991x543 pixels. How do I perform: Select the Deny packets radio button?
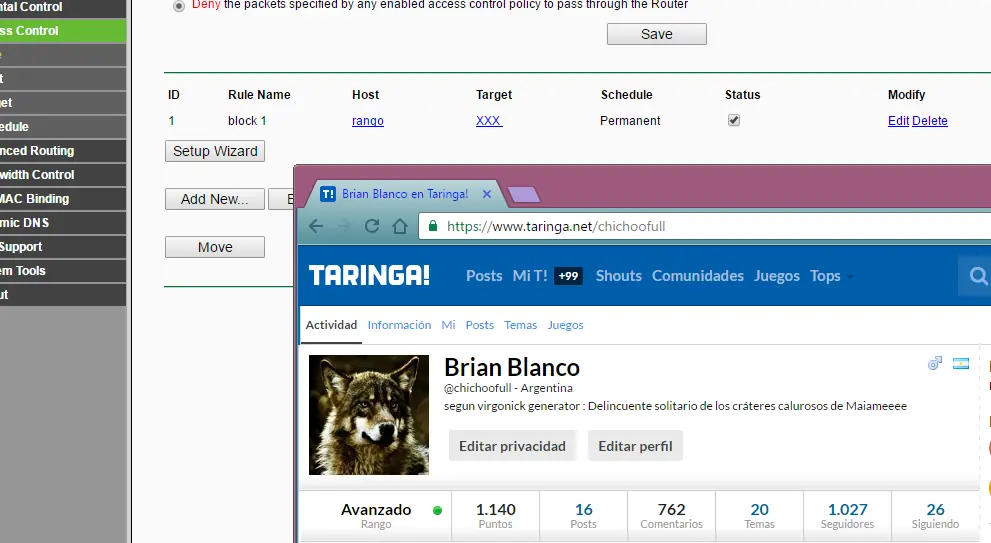pos(179,6)
